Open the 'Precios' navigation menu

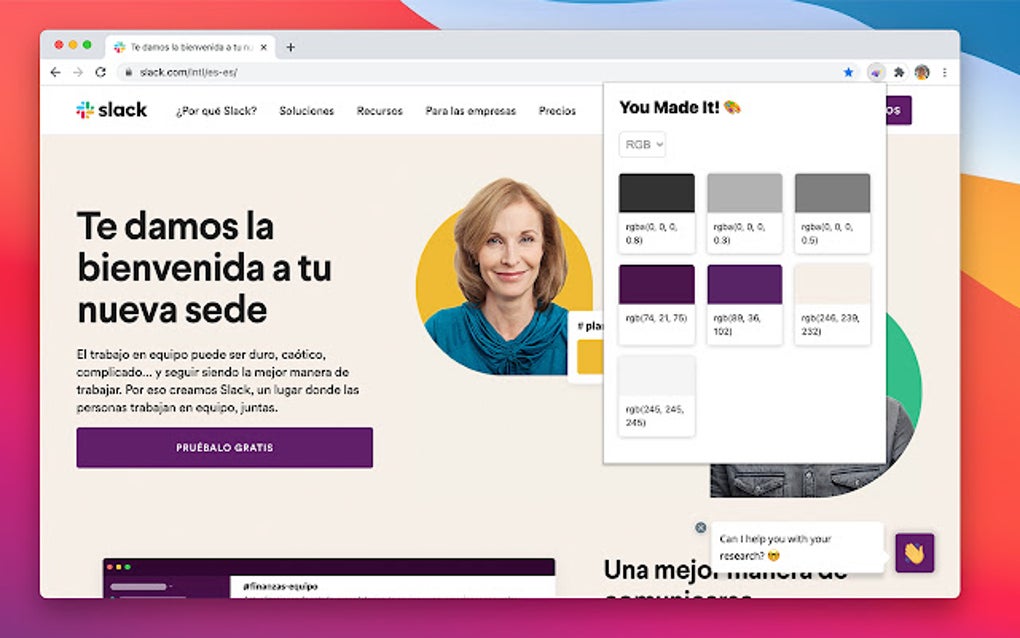click(x=557, y=111)
